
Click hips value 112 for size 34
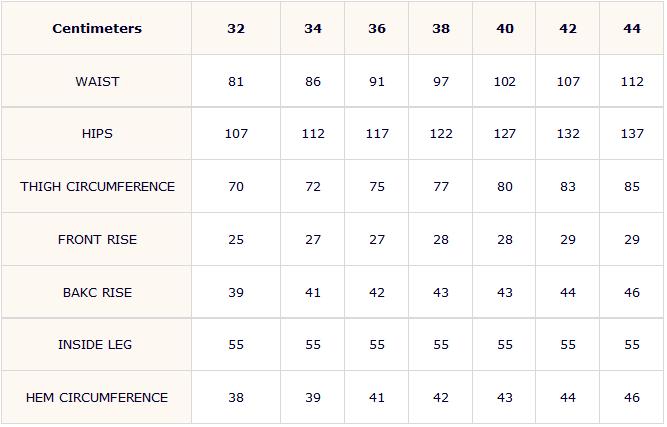(x=313, y=134)
